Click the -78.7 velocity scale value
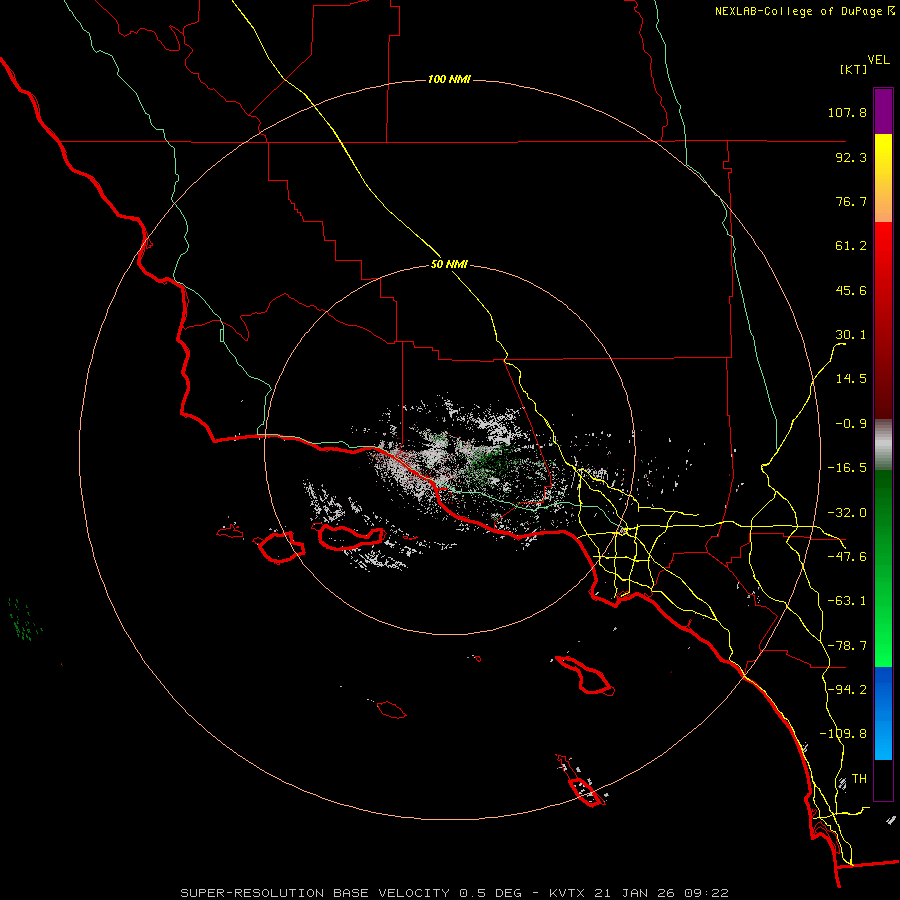Screen dimensions: 900x900 [847, 646]
